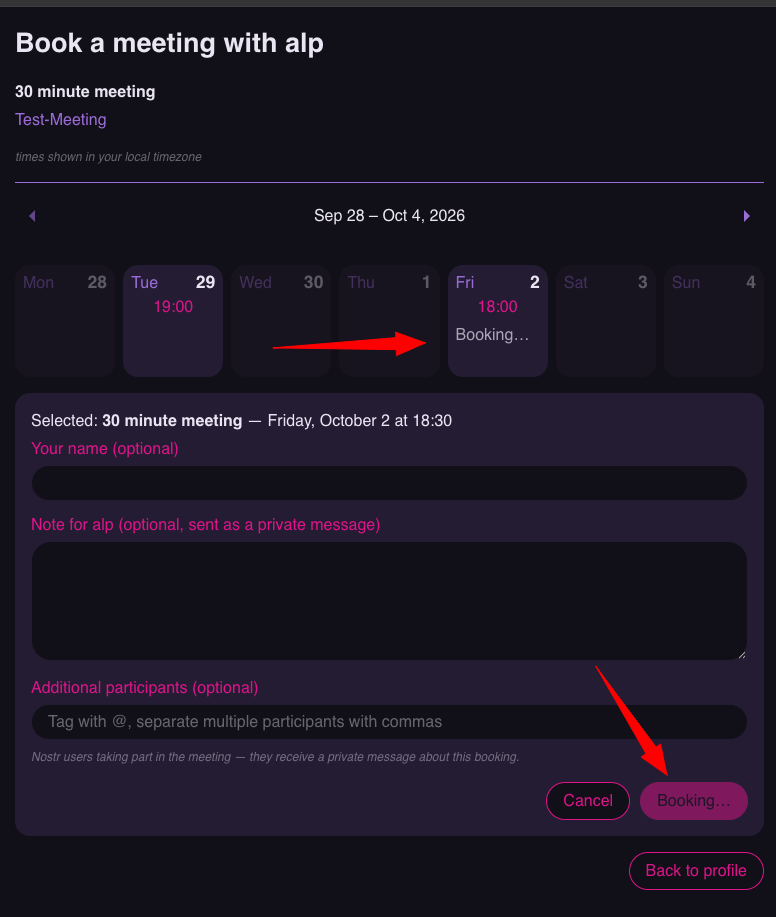Choose the 18:00 slot on Friday
The height and width of the screenshot is (917, 776).
498,306
